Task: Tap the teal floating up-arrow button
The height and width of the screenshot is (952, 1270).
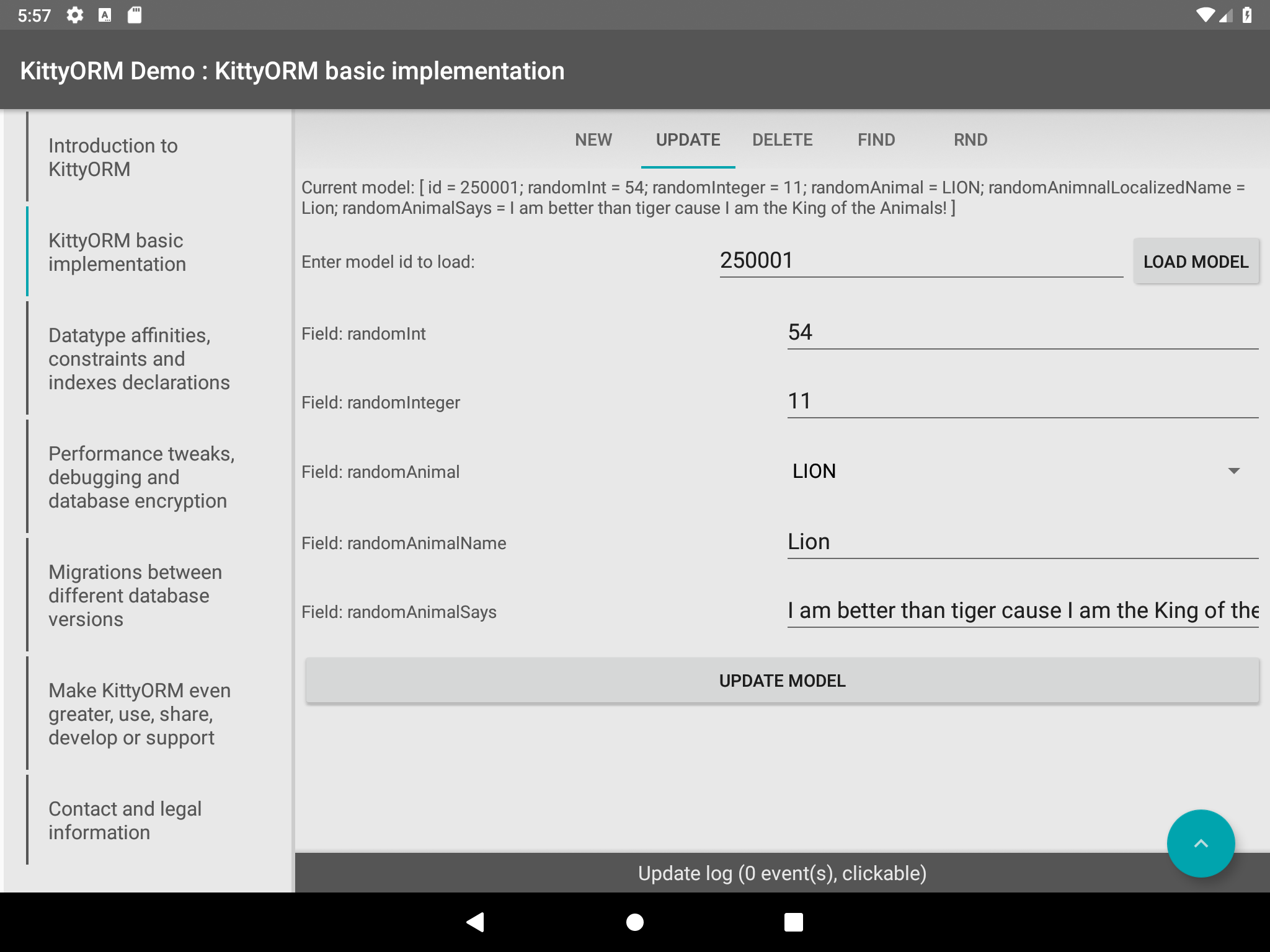Action: coord(1201,843)
